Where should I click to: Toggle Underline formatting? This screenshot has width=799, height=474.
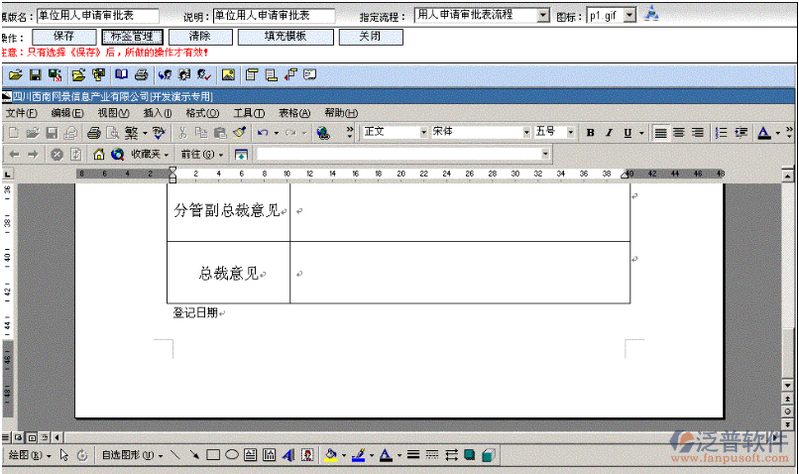click(x=627, y=133)
